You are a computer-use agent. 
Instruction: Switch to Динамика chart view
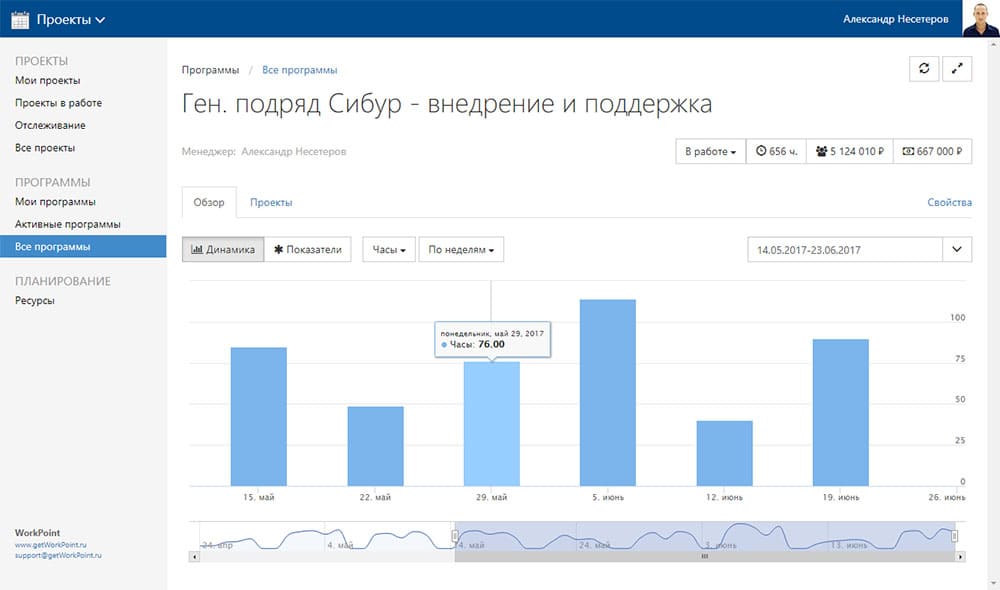tap(223, 250)
